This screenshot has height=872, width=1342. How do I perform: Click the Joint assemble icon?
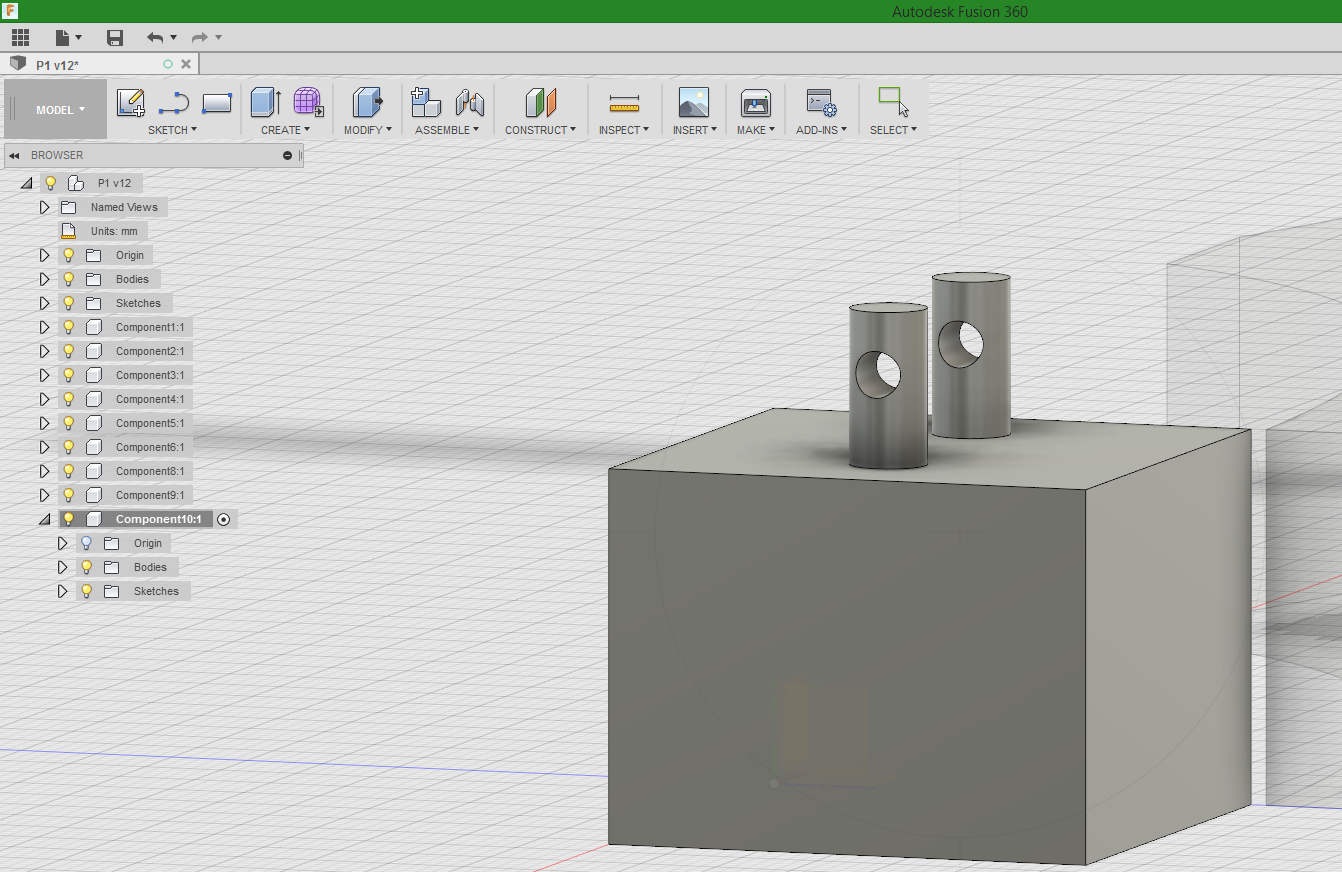[470, 103]
